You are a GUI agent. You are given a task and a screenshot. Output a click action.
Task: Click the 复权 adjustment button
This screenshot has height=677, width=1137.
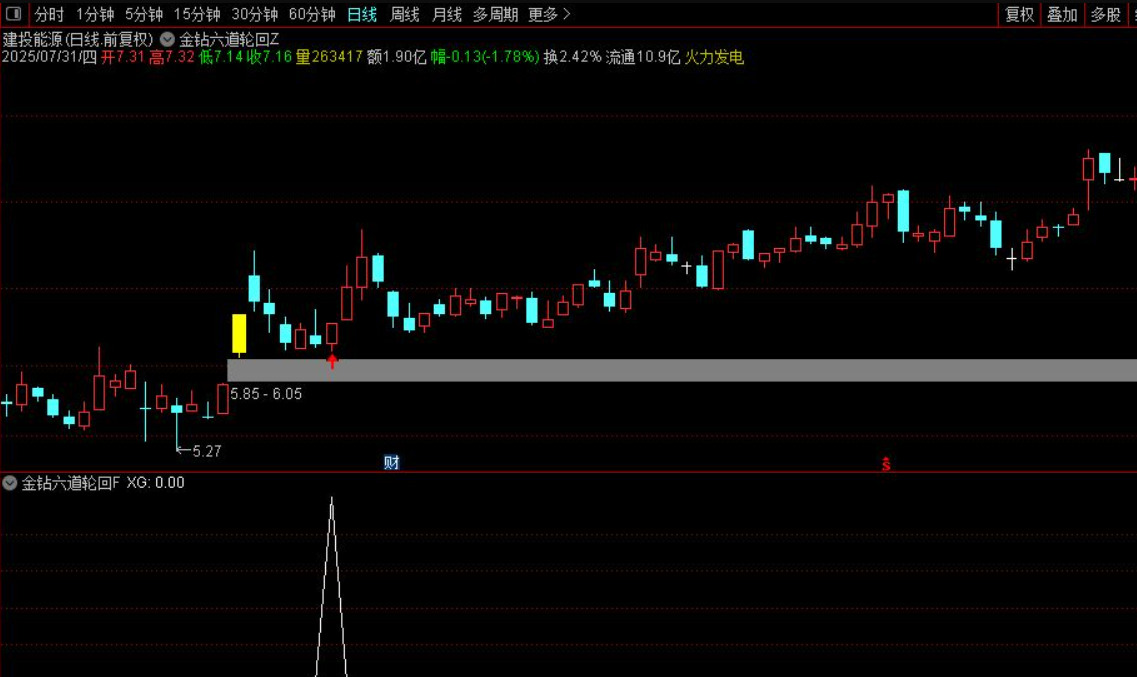(1019, 14)
